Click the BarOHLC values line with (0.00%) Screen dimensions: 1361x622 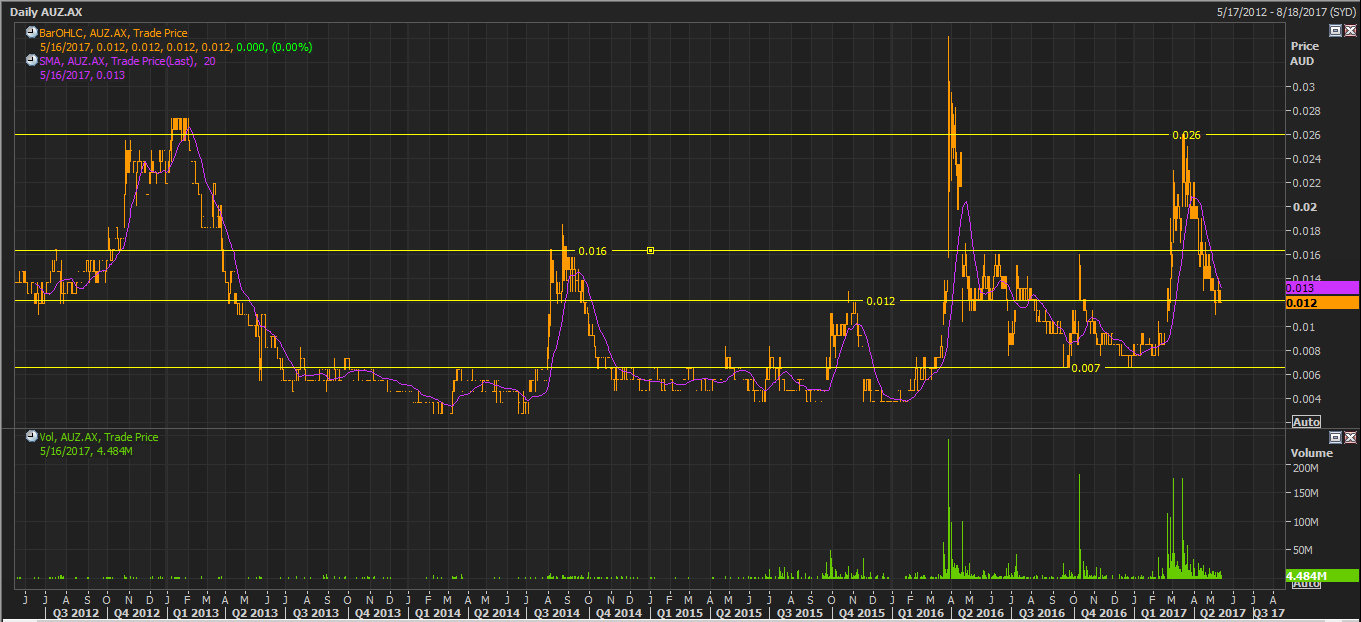[175, 47]
